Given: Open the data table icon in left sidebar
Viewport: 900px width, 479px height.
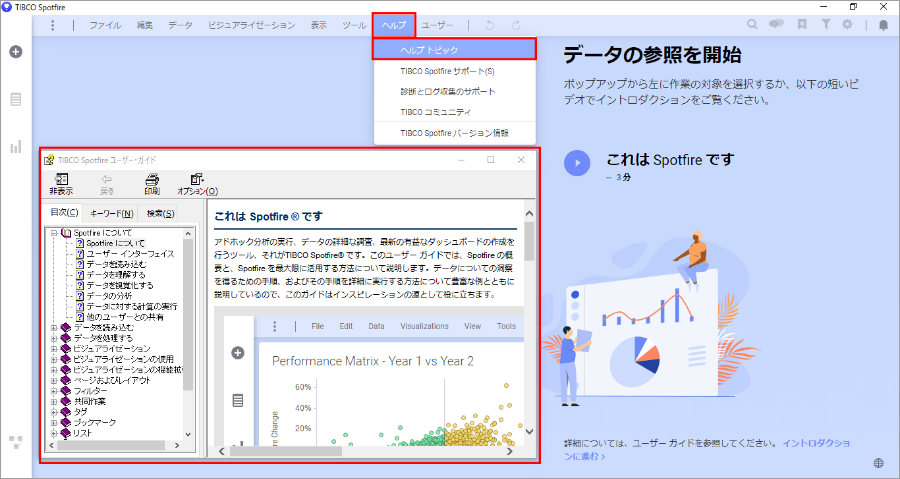Looking at the screenshot, I should [x=15, y=99].
